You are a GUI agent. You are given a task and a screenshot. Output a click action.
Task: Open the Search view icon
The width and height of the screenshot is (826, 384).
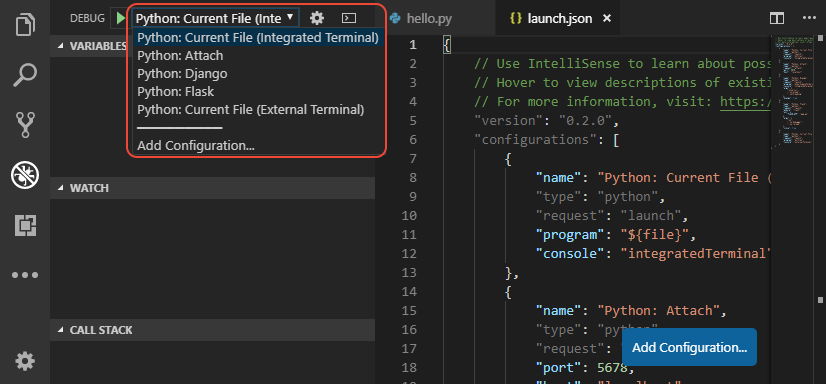(x=25, y=75)
